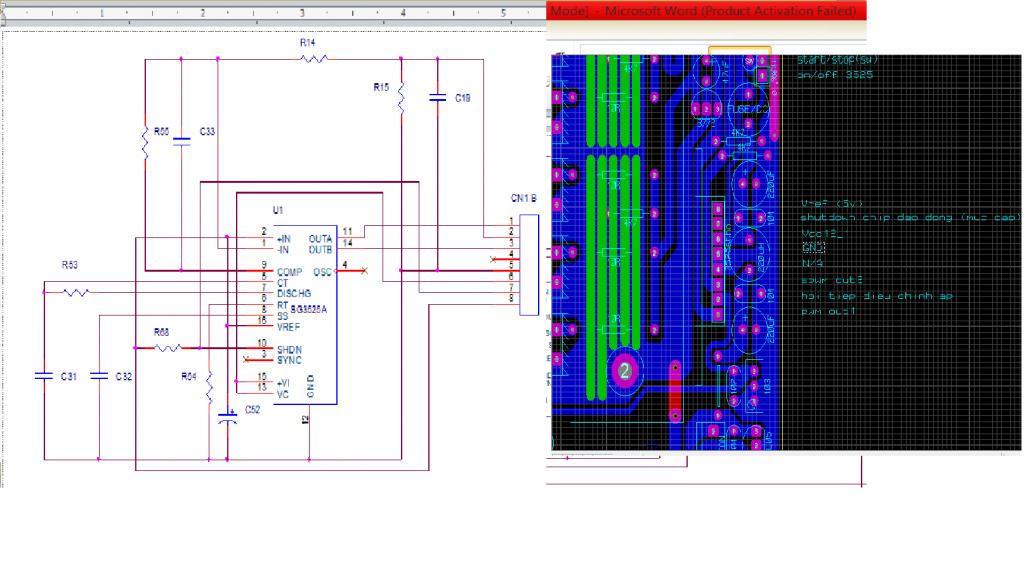The image size is (1024, 565).
Task: Click the large grey pad numbered 2
Action: pos(624,371)
